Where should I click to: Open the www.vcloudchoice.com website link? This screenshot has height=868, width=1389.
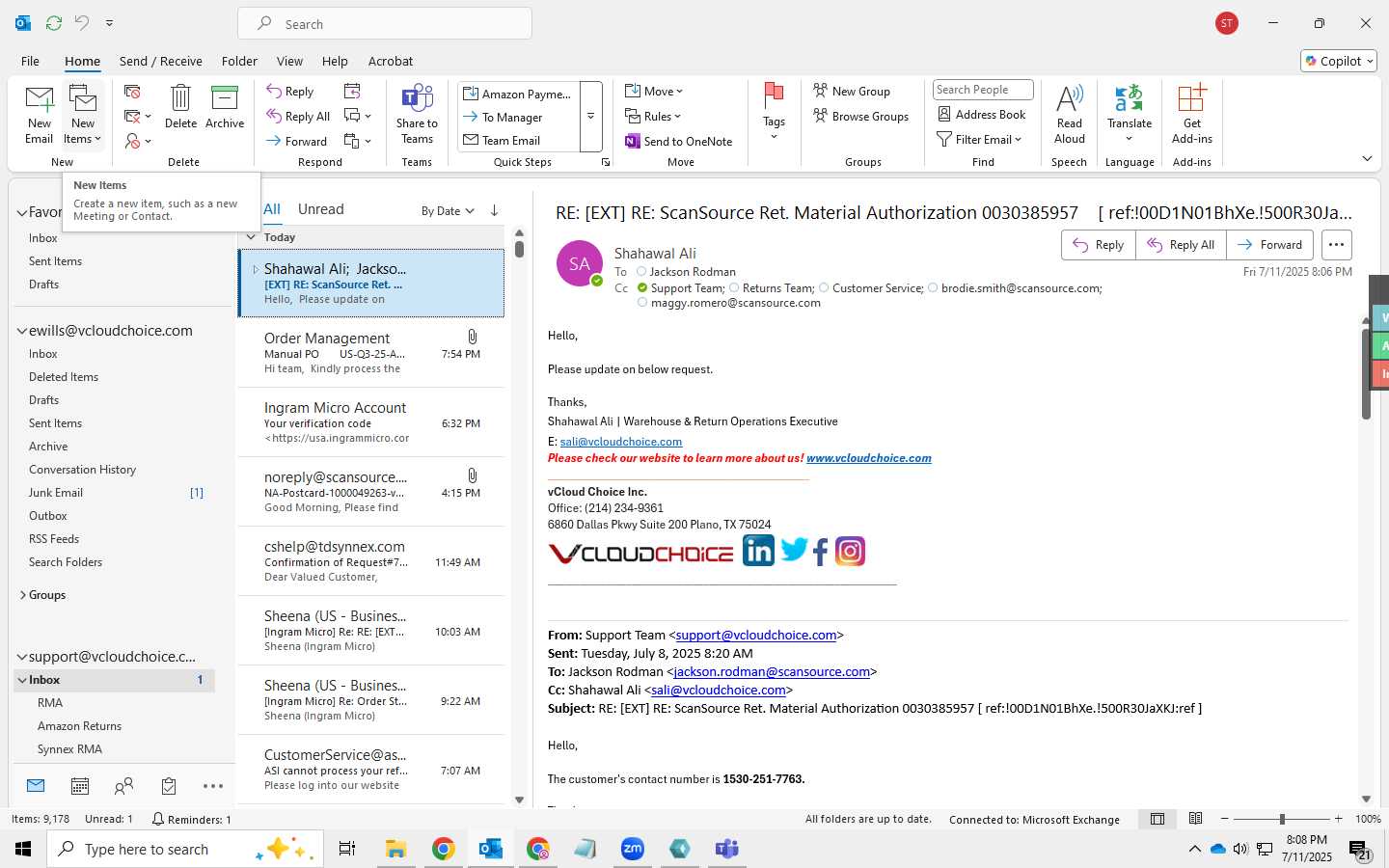(869, 458)
